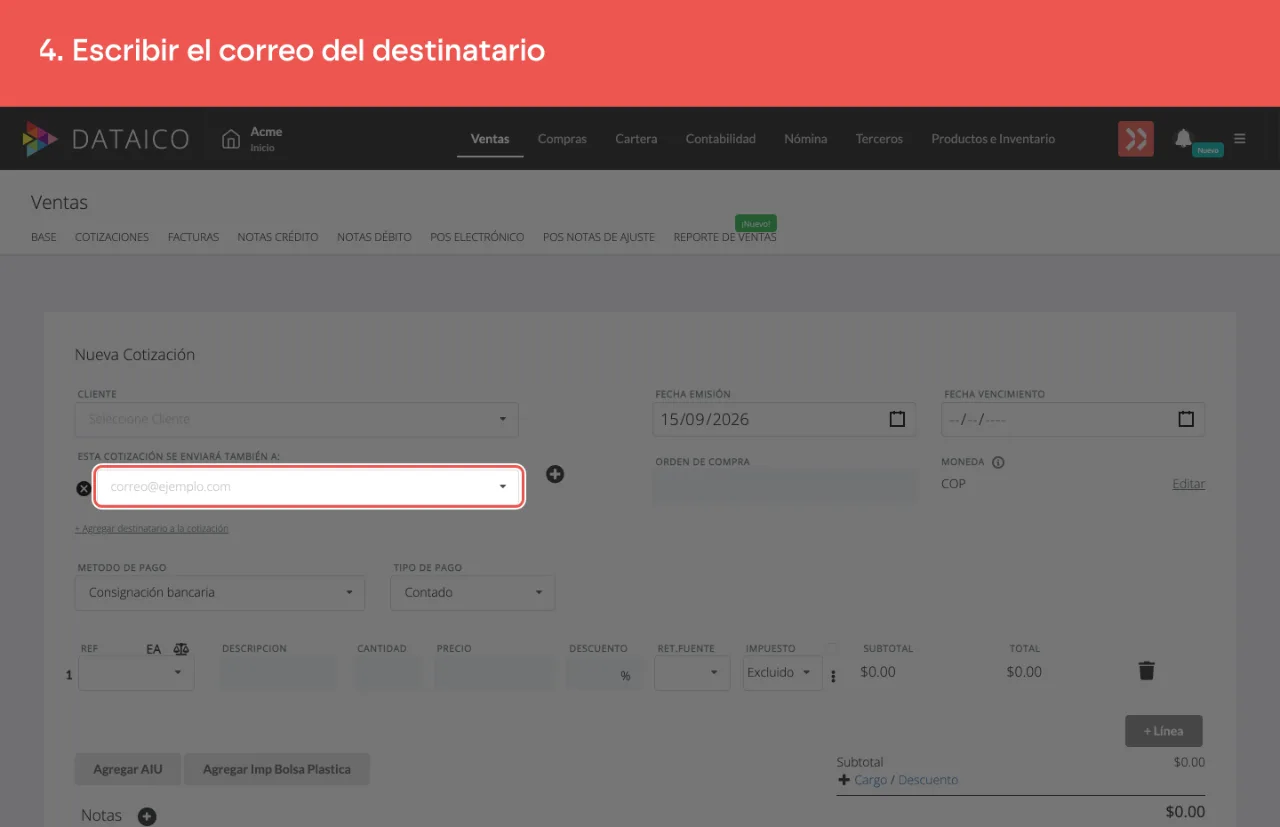Go to the Compras menu

coord(562,139)
